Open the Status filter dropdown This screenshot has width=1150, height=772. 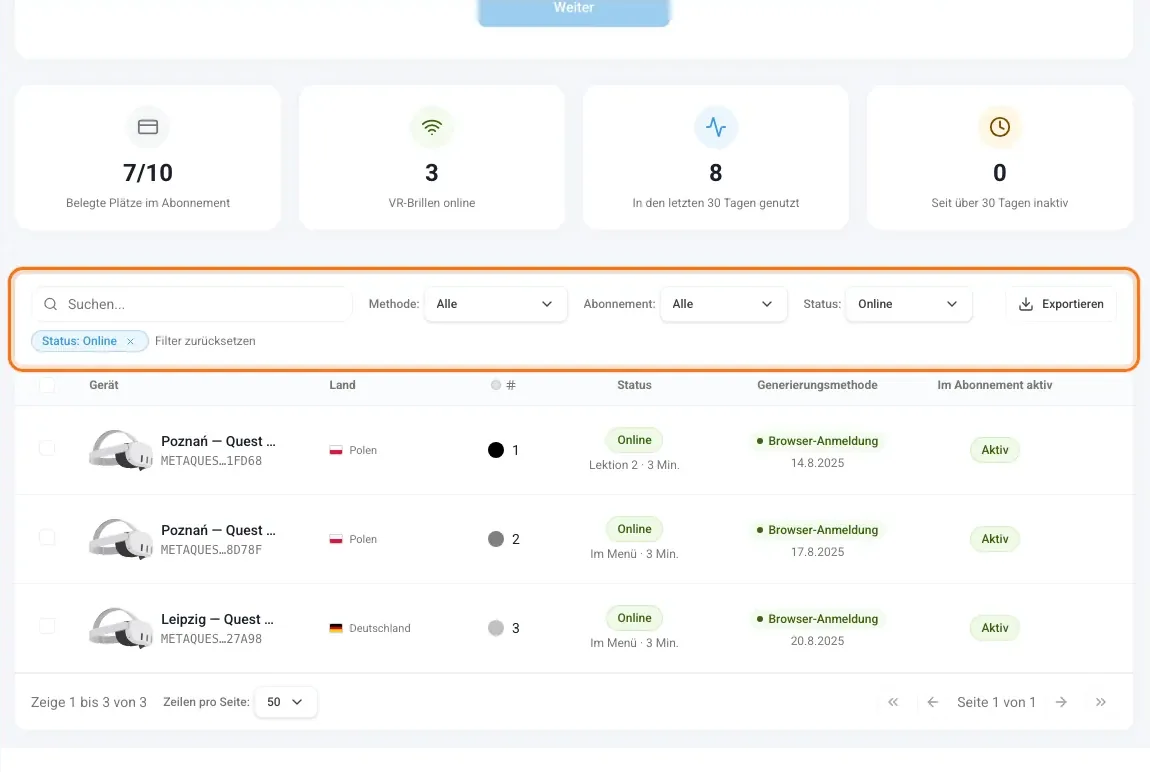click(909, 304)
